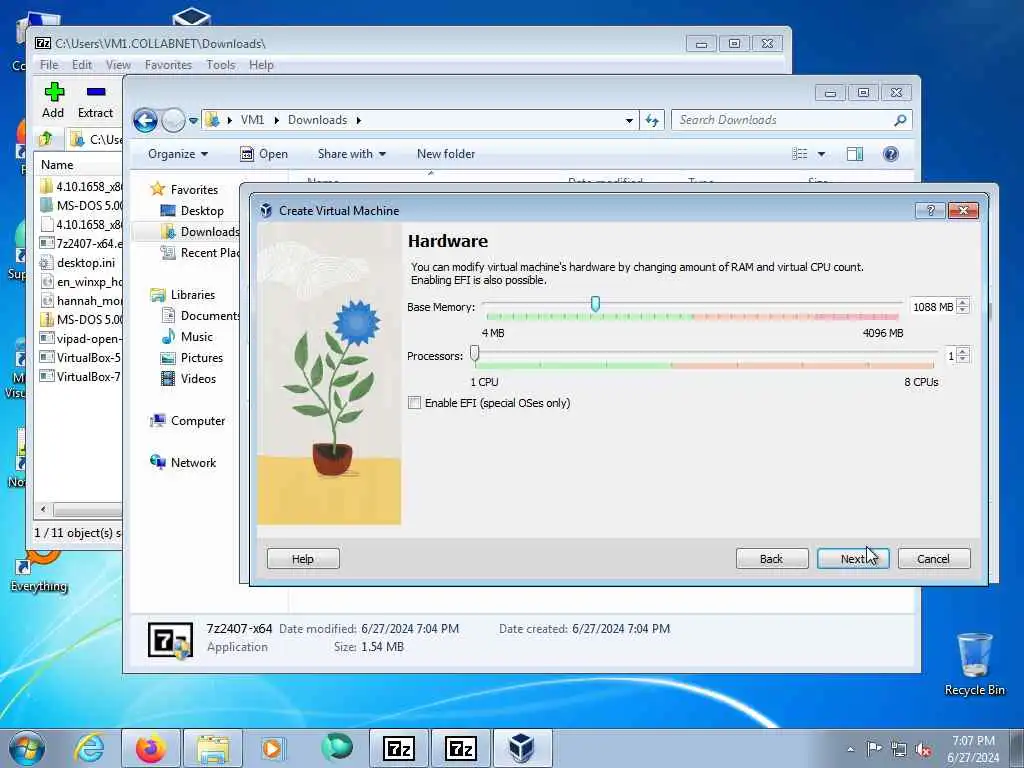Select Computer in navigation pane

pyautogui.click(x=188, y=421)
